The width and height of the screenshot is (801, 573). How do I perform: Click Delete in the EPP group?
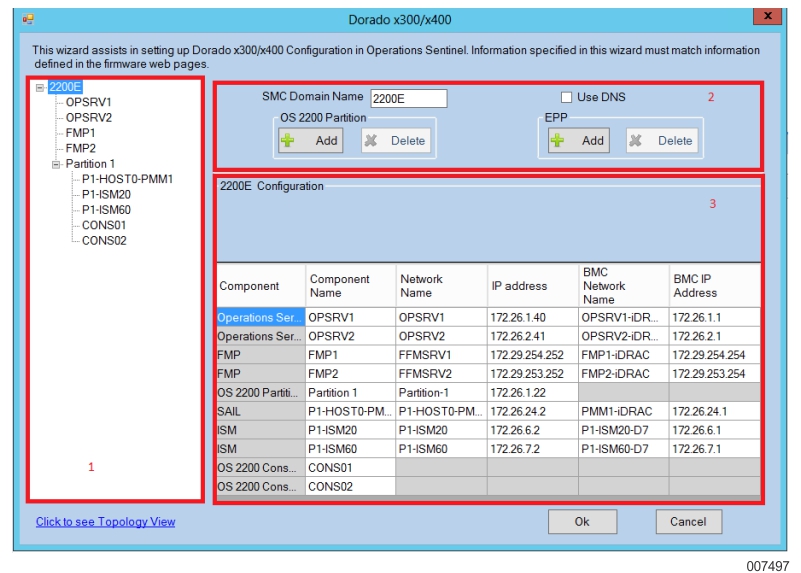(x=662, y=140)
